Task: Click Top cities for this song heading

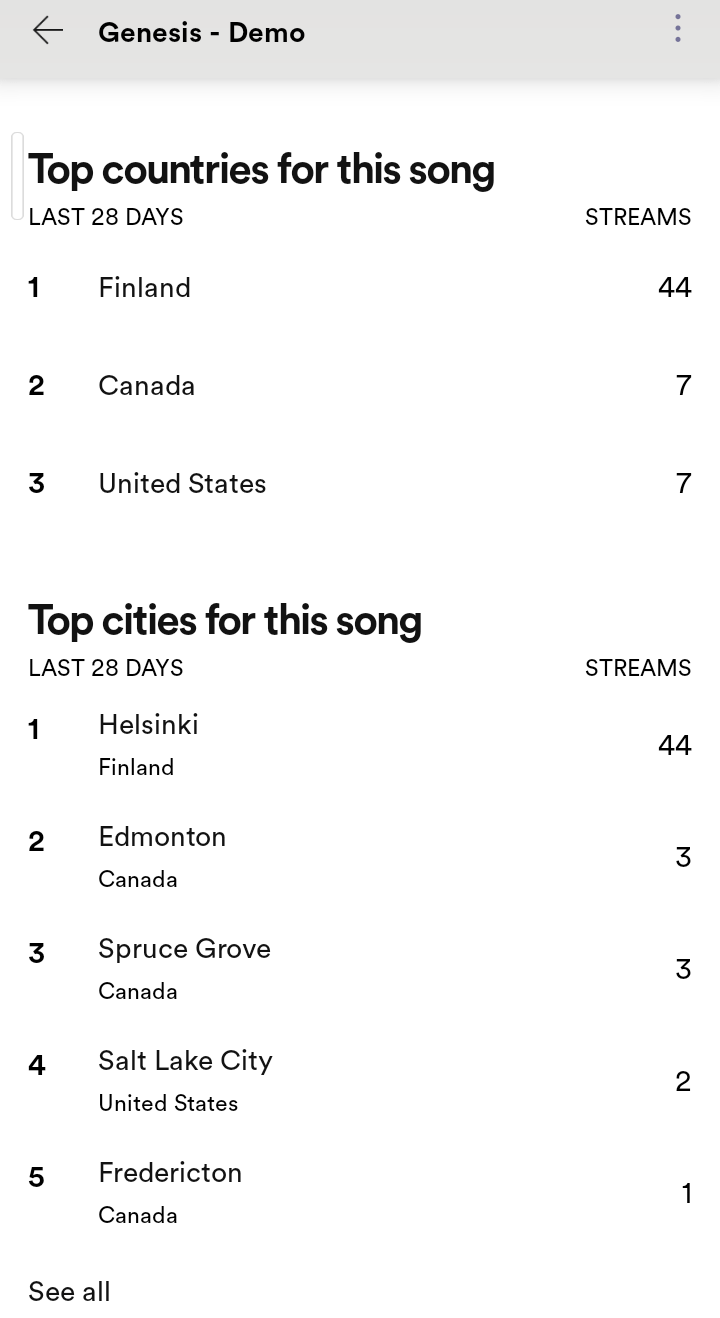Action: tap(225, 621)
